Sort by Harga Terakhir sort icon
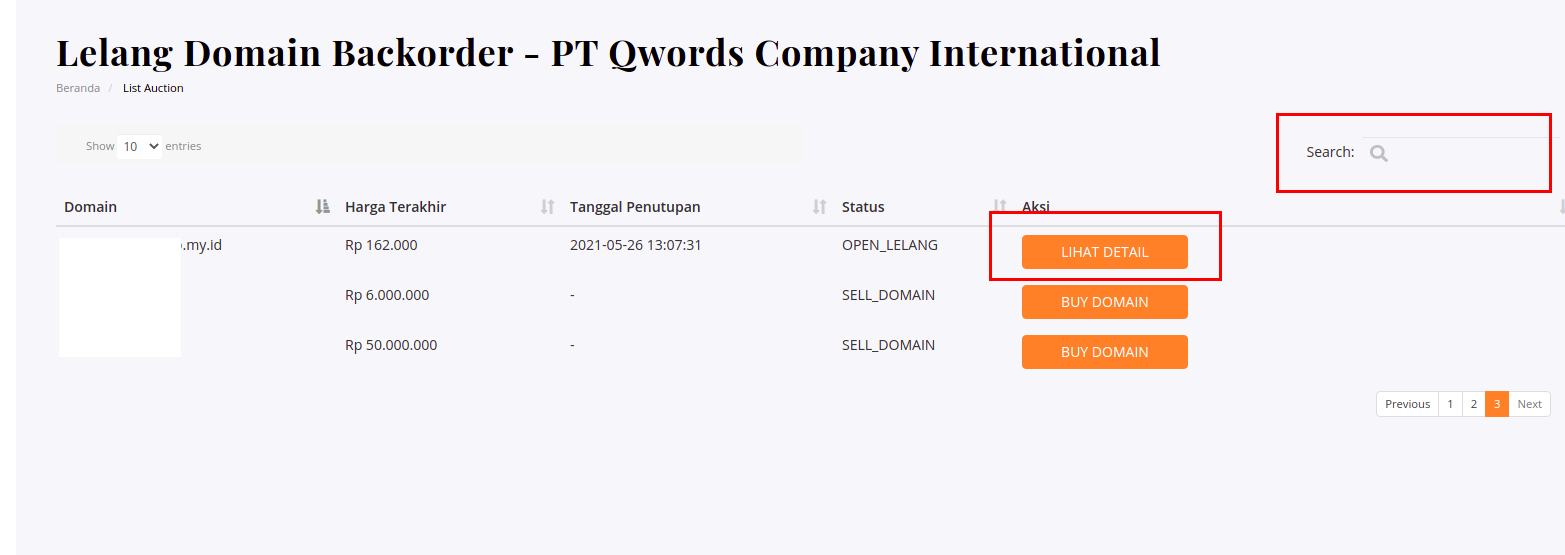 point(547,207)
